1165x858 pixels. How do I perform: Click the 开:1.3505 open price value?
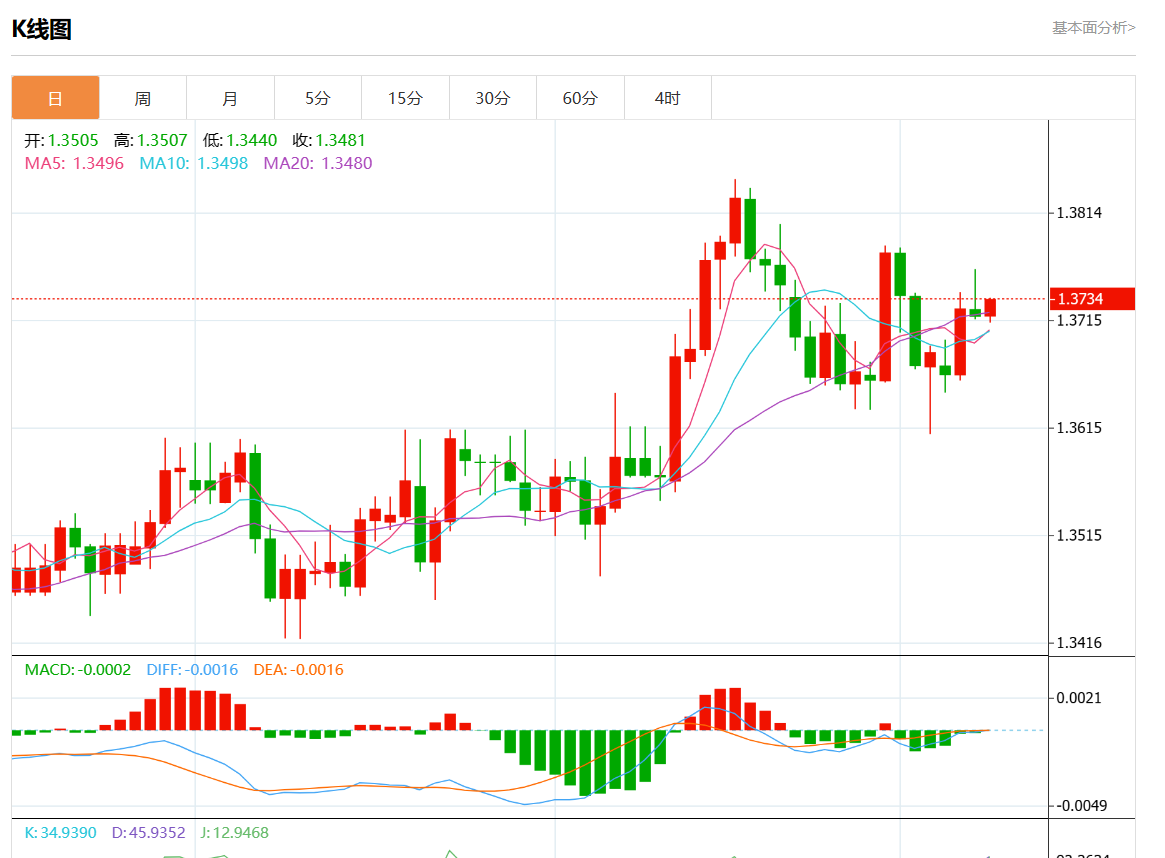[61, 140]
